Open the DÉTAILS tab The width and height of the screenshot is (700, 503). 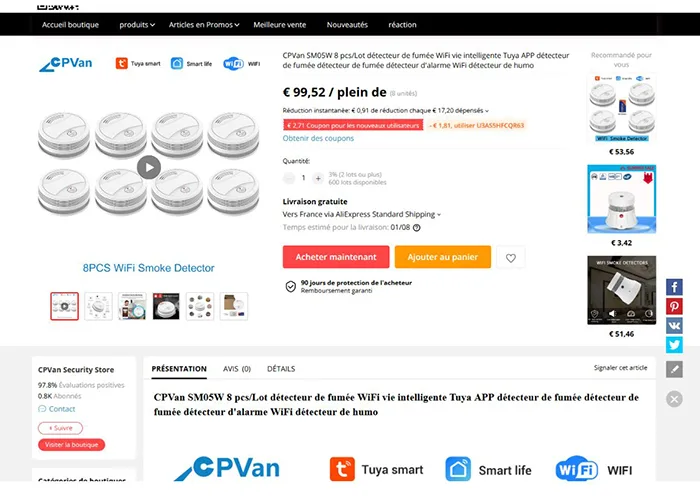coord(281,369)
